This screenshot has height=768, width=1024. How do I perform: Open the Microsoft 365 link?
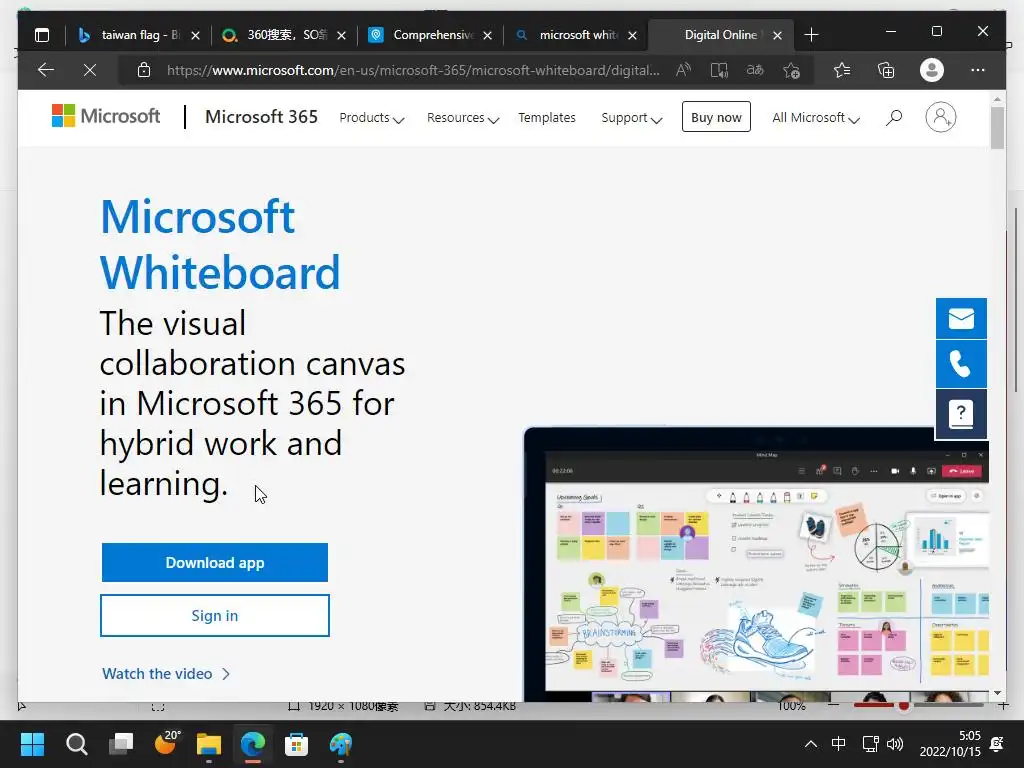pyautogui.click(x=261, y=116)
